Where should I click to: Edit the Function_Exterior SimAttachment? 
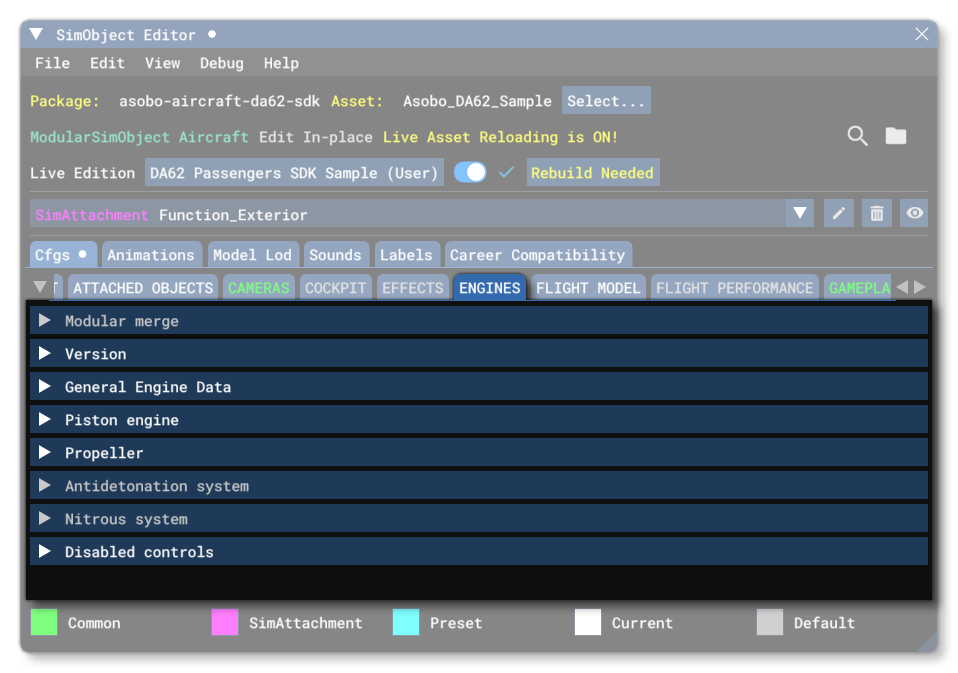pyautogui.click(x=838, y=213)
